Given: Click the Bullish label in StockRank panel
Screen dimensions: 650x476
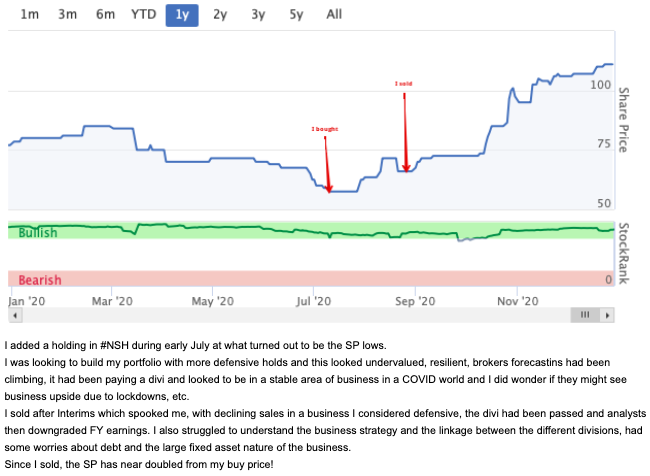Looking at the screenshot, I should click(38, 233).
